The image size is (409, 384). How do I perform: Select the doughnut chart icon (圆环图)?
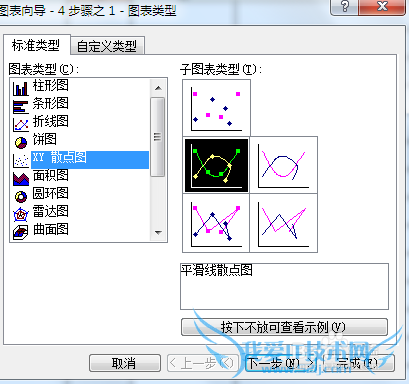pos(21,196)
